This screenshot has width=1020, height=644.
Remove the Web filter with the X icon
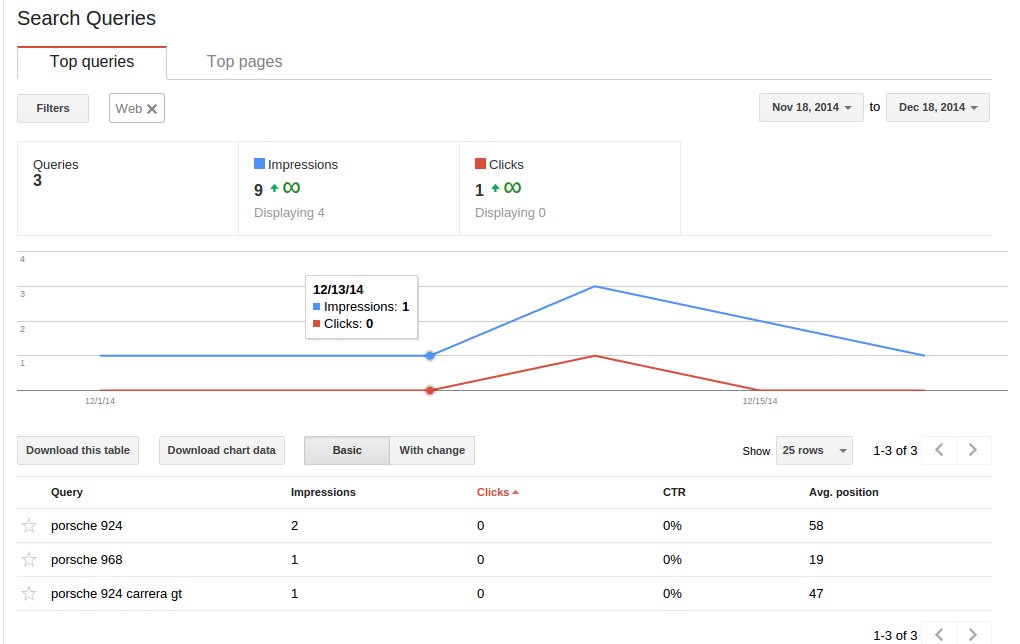[x=152, y=109]
